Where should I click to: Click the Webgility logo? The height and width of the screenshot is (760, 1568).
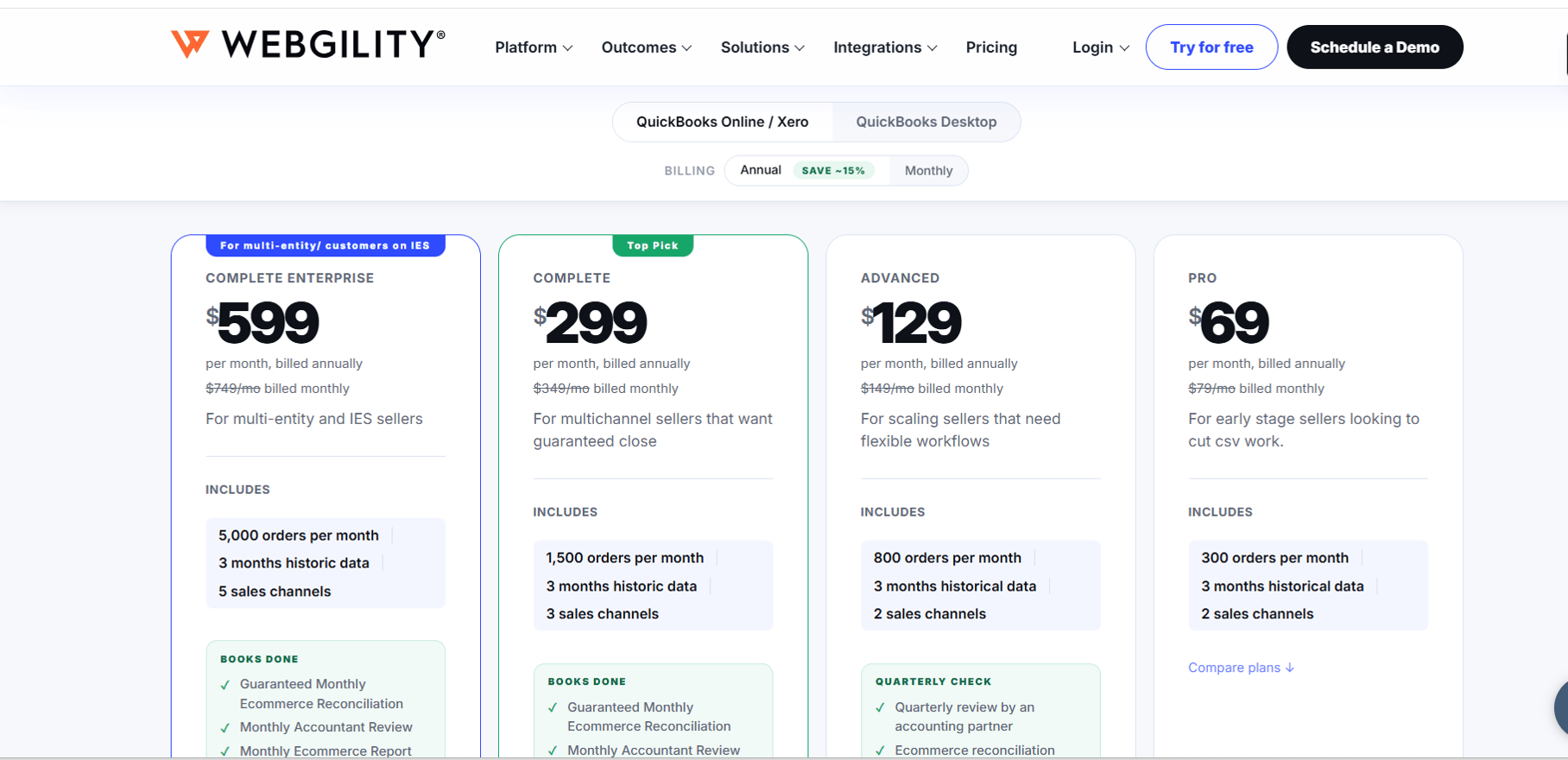[x=308, y=44]
